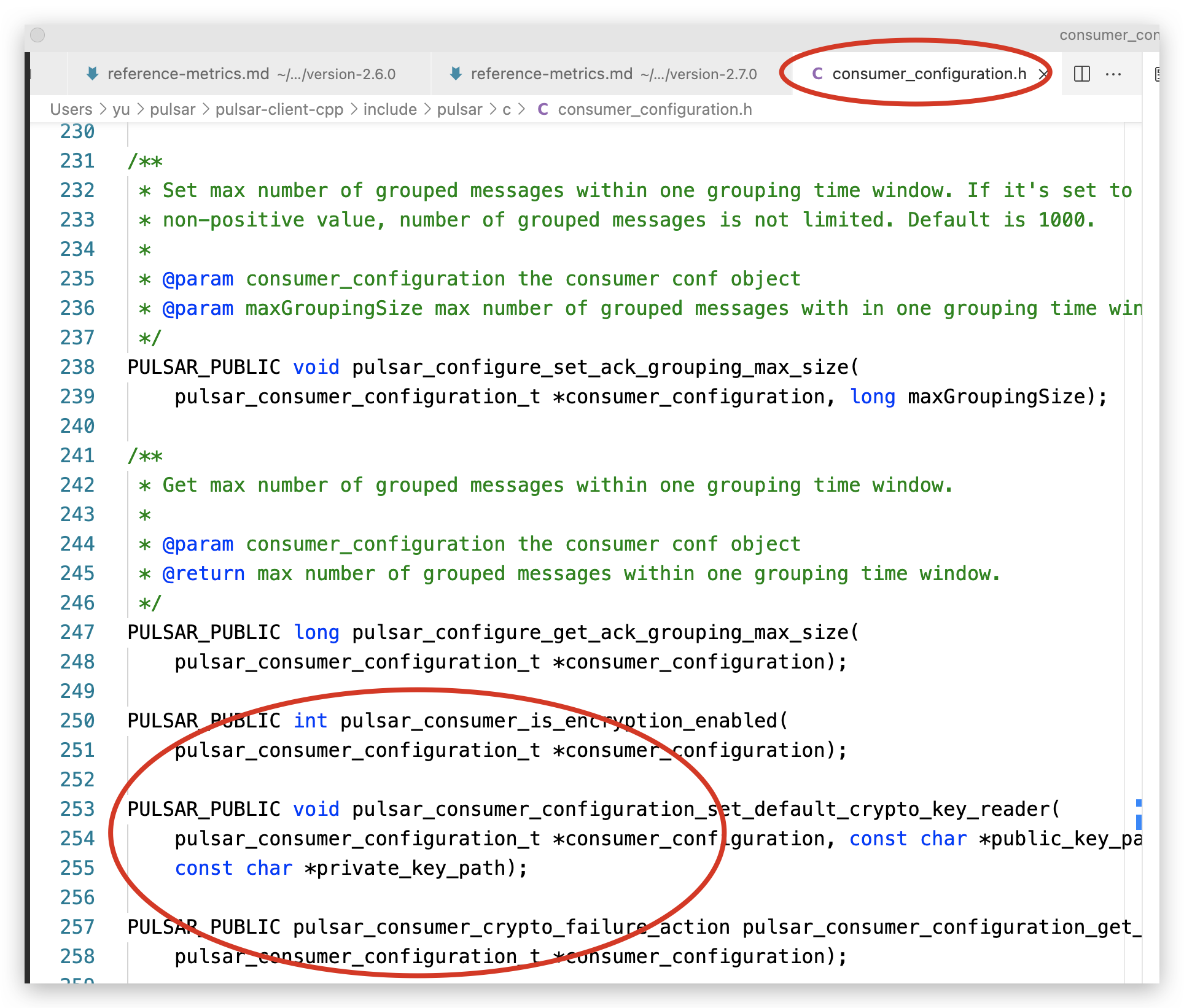Image resolution: width=1184 pixels, height=1008 pixels.
Task: Click the gray window button at top-left
Action: 38,35
